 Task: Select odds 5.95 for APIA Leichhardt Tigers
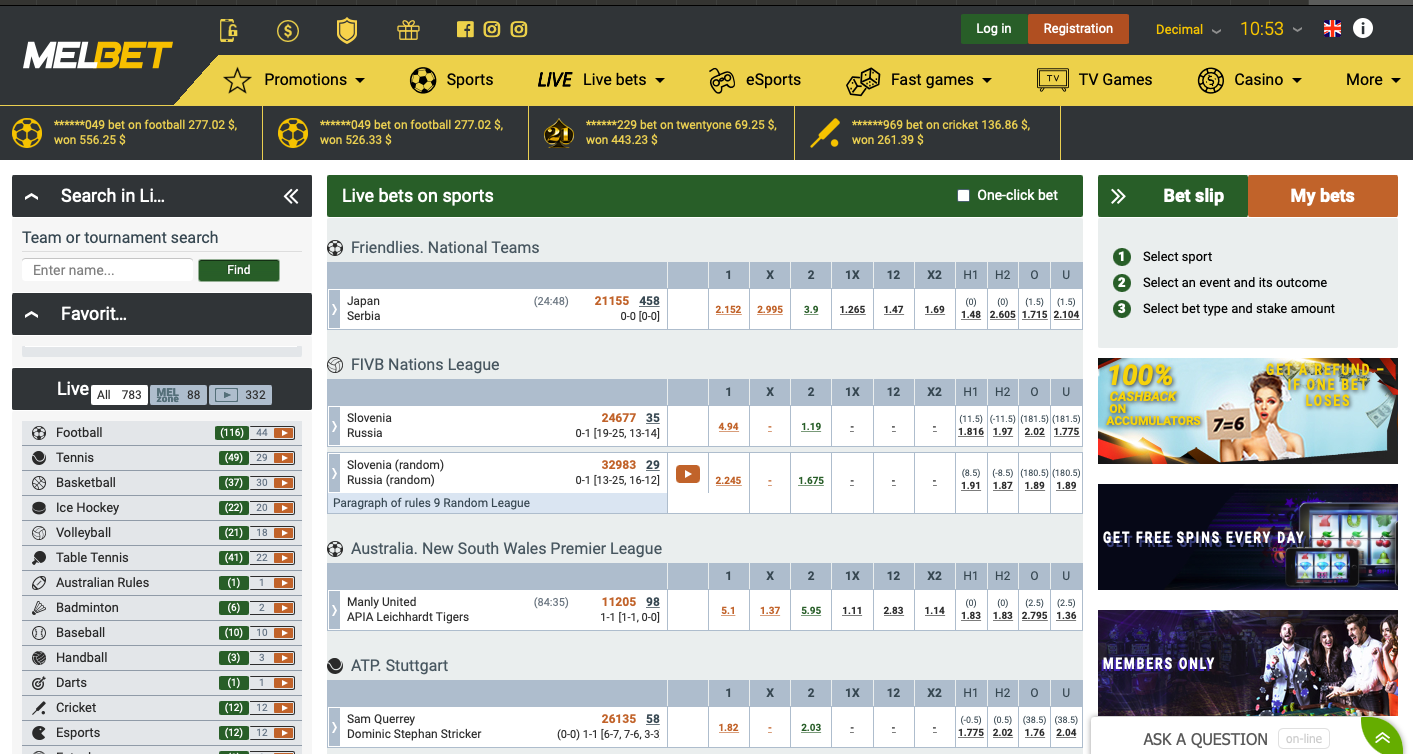[x=811, y=610]
